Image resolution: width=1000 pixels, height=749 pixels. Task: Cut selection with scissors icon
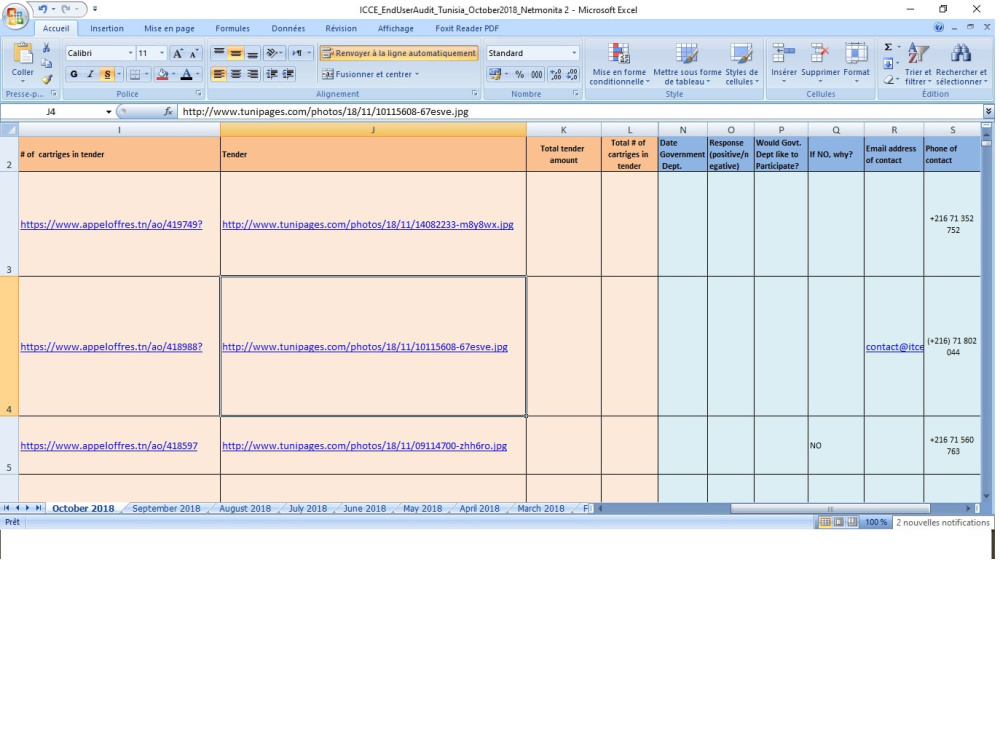click(47, 48)
